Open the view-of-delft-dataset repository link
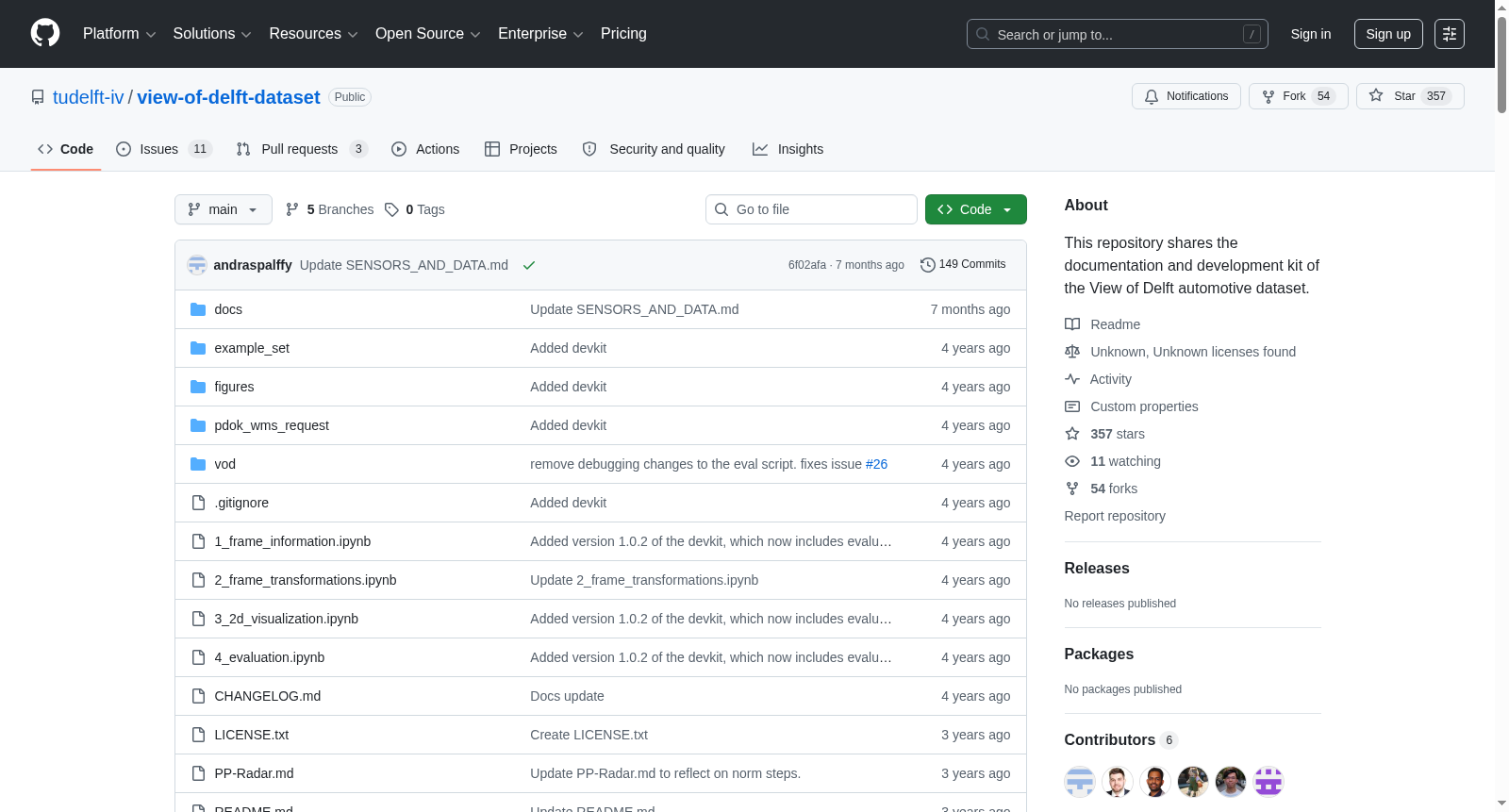The image size is (1509, 812). tap(228, 97)
